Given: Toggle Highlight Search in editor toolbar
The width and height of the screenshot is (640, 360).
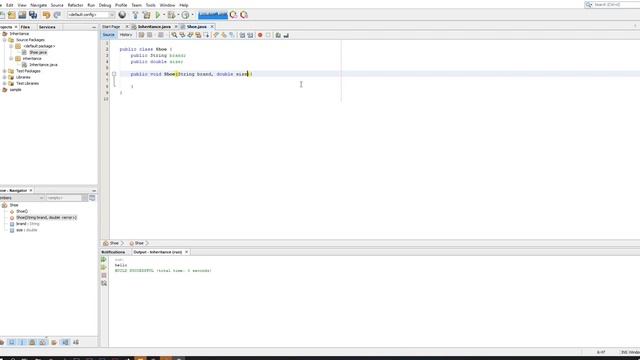Looking at the screenshot, I should tap(198, 35).
